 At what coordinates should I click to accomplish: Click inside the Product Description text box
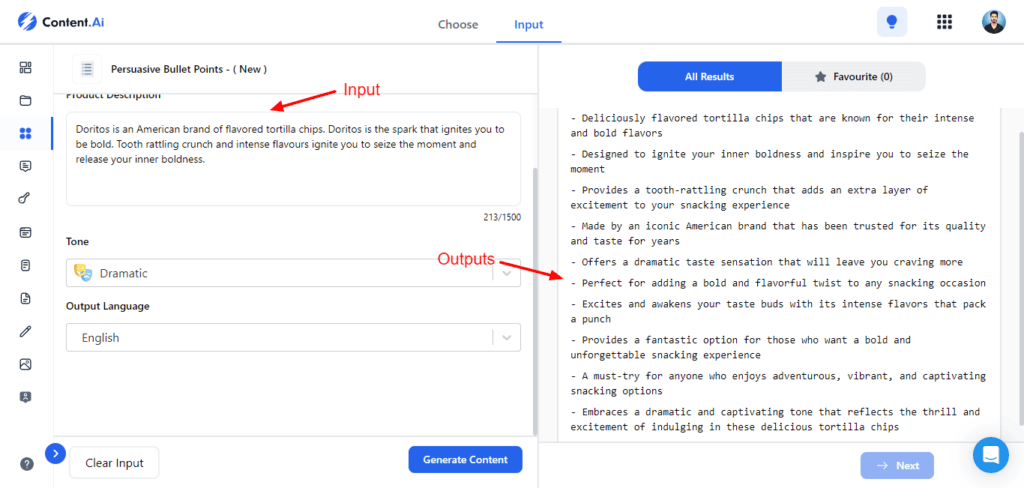pos(293,159)
